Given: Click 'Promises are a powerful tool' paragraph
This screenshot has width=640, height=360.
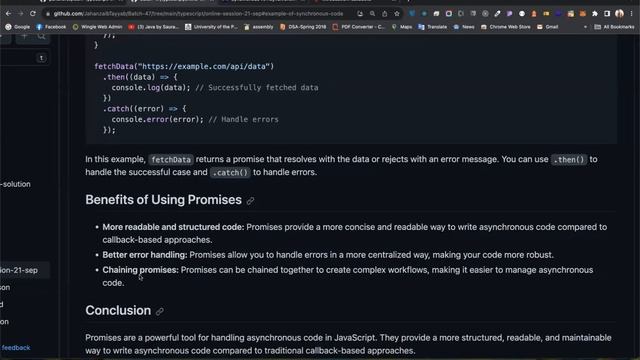Looking at the screenshot, I should coord(348,344).
